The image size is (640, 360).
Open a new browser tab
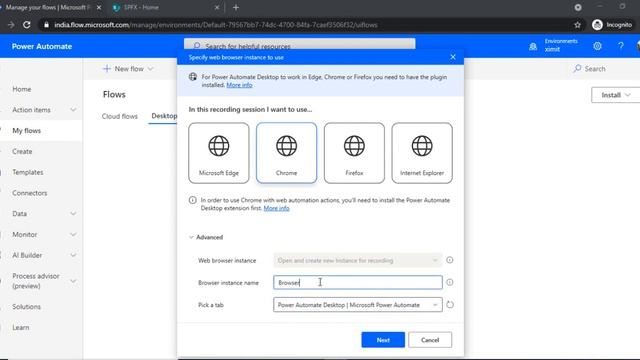point(236,7)
